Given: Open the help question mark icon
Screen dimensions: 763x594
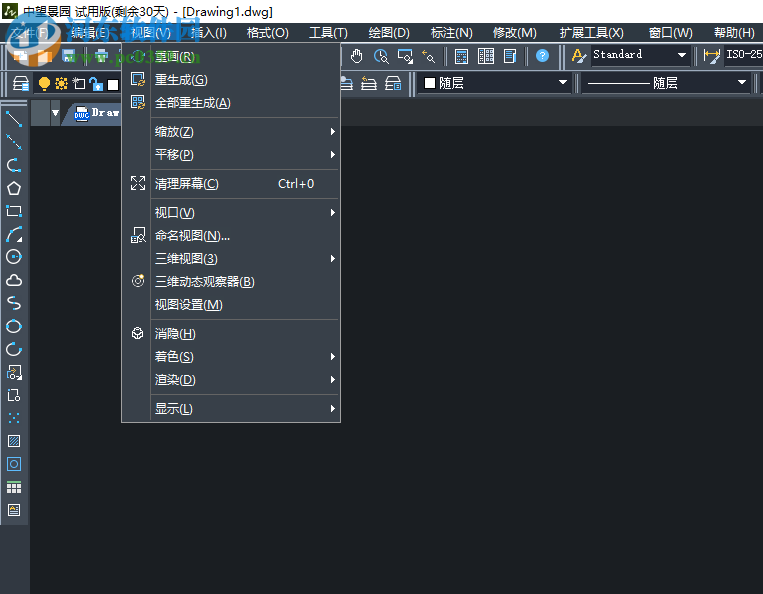Looking at the screenshot, I should coord(542,56).
